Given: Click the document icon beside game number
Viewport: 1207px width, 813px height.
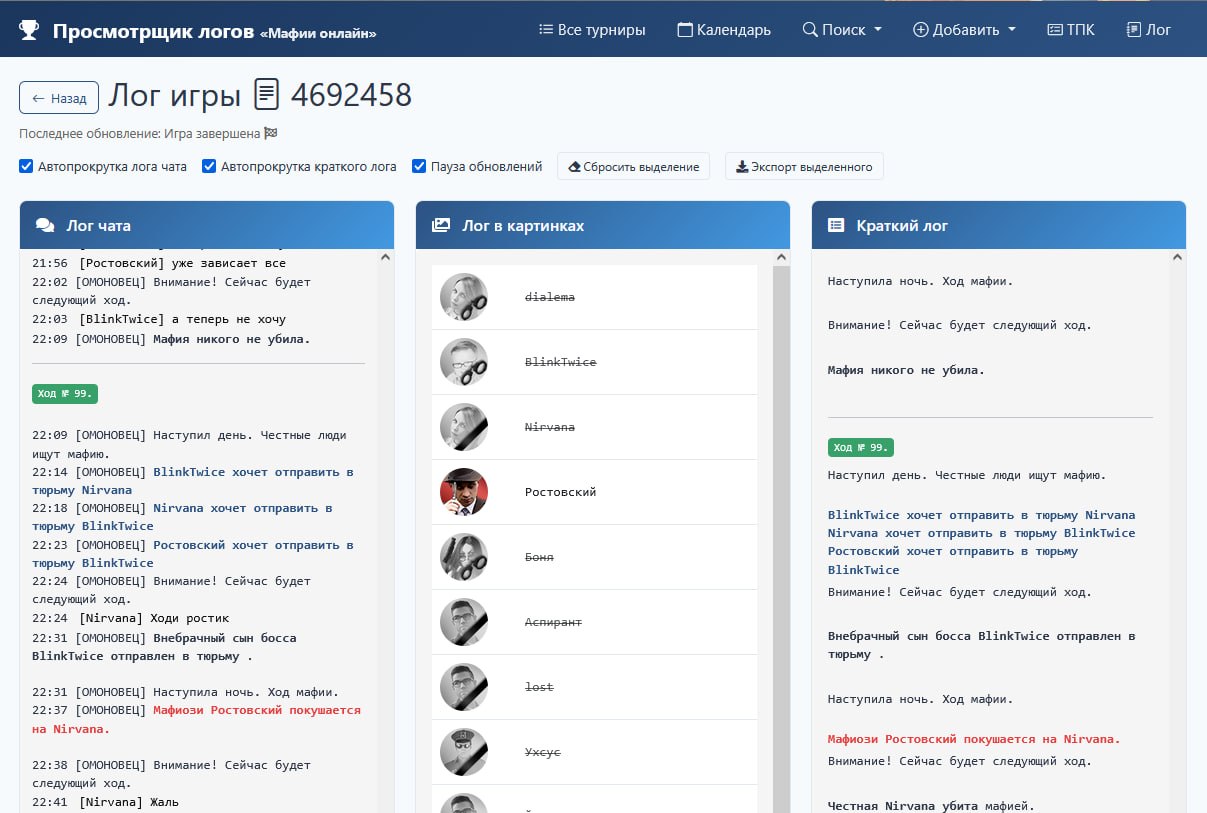Looking at the screenshot, I should 266,95.
